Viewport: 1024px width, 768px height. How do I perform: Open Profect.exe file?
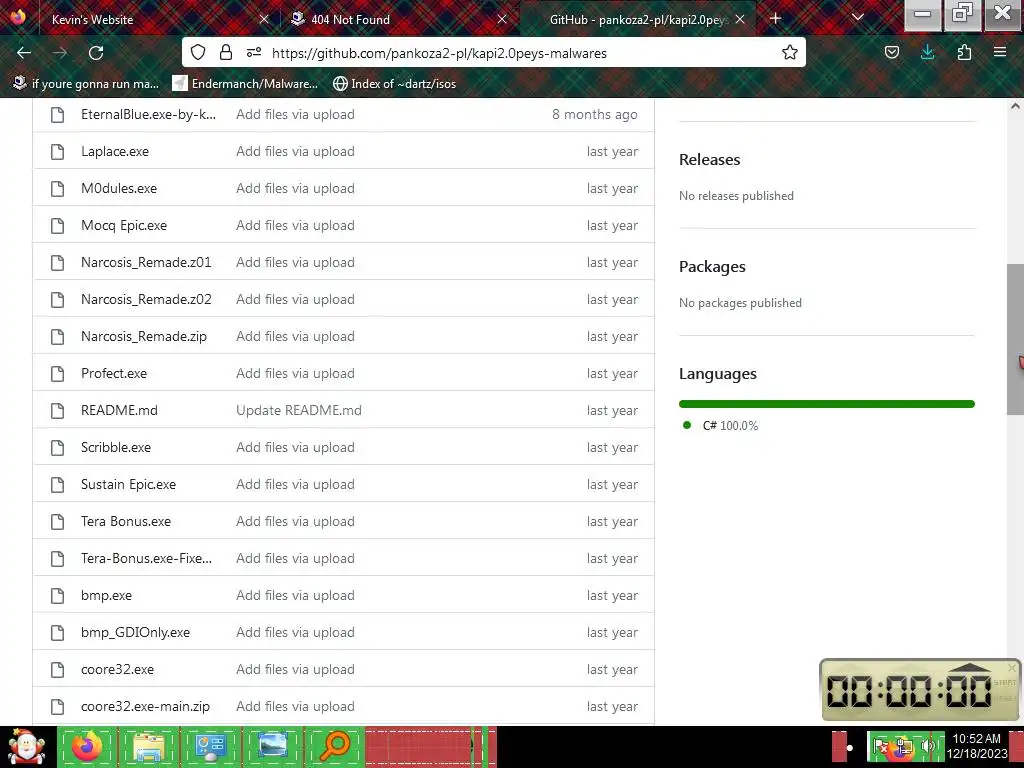coord(114,374)
